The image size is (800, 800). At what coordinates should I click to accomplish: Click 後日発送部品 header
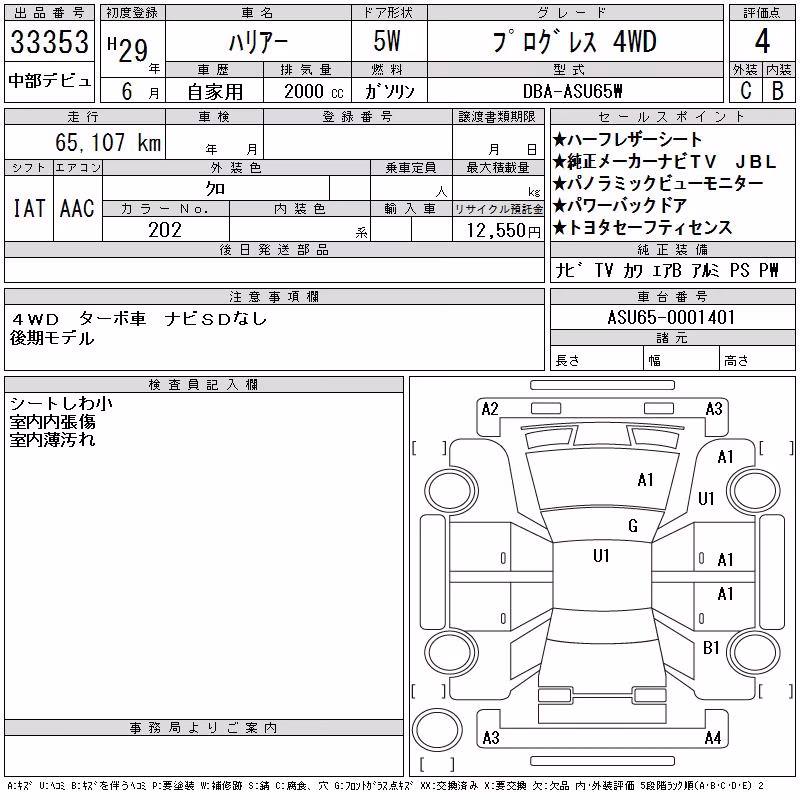click(274, 249)
